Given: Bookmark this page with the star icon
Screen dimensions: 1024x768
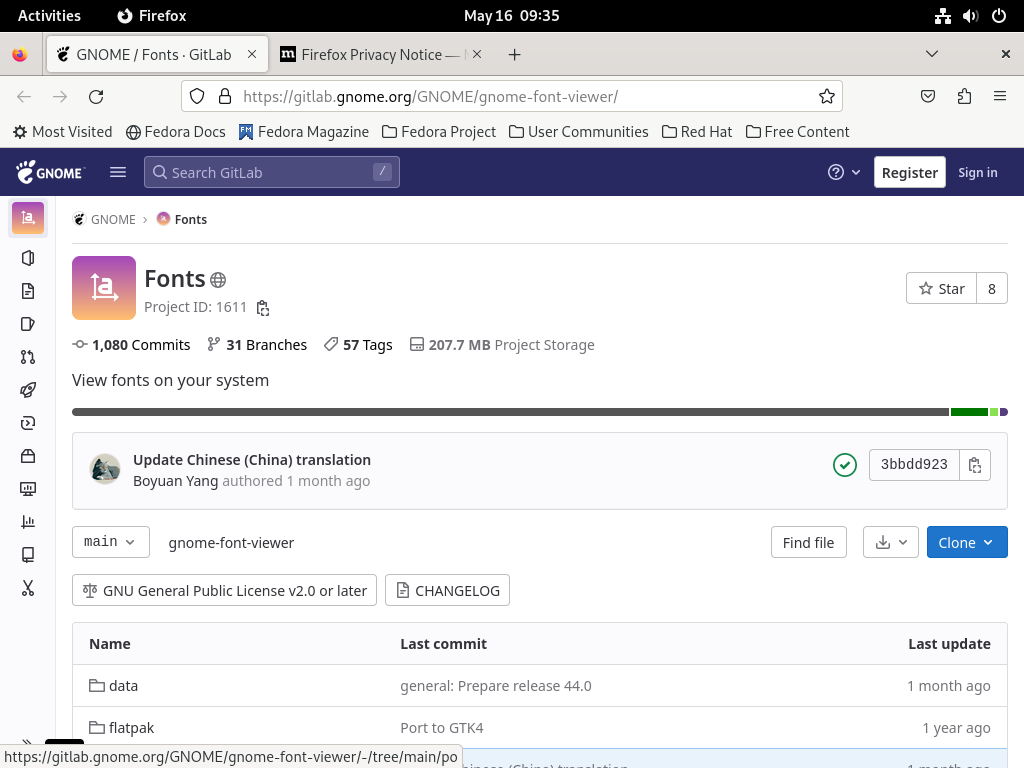Looking at the screenshot, I should coord(826,97).
